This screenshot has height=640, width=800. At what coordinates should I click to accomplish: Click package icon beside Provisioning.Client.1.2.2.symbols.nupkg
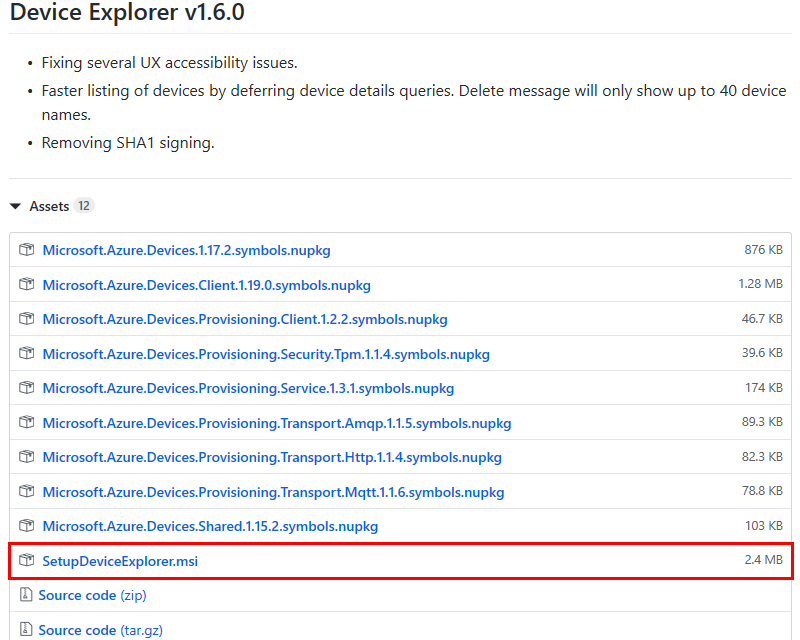coord(27,318)
